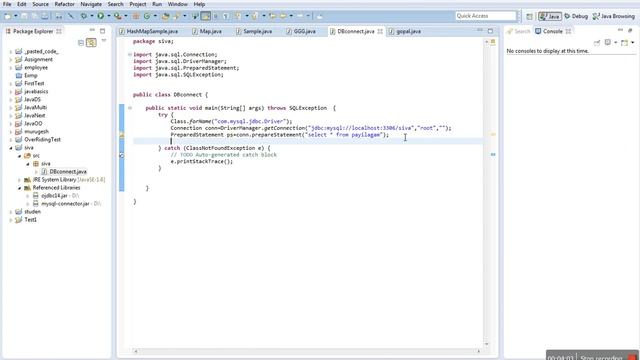
Task: Close the DBconnect.java editor tab
Action: pos(380,31)
